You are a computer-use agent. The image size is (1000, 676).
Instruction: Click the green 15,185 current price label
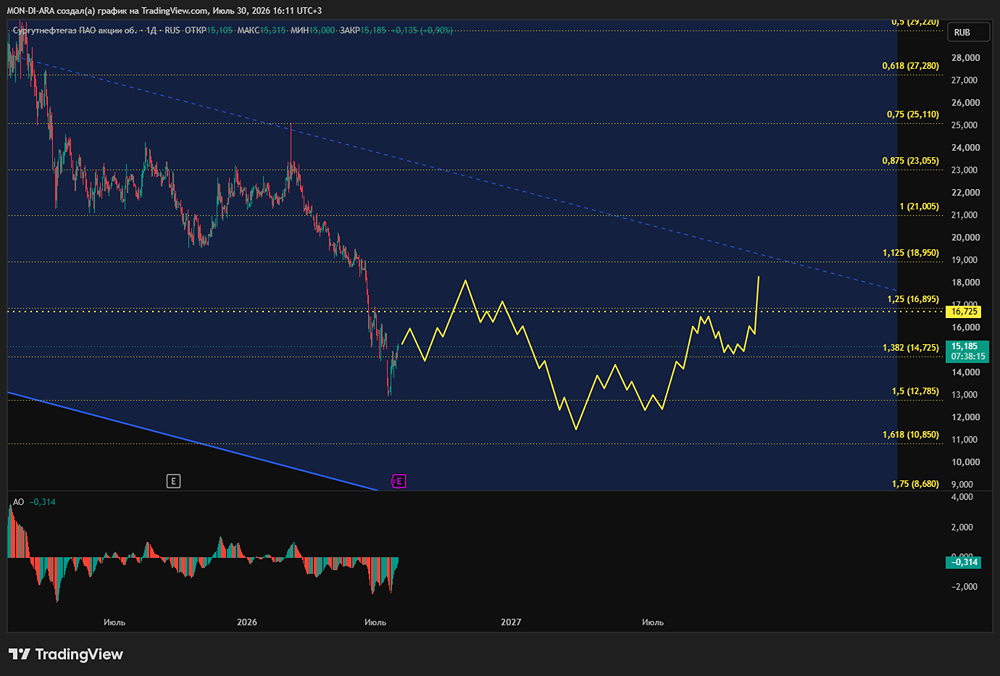point(967,351)
